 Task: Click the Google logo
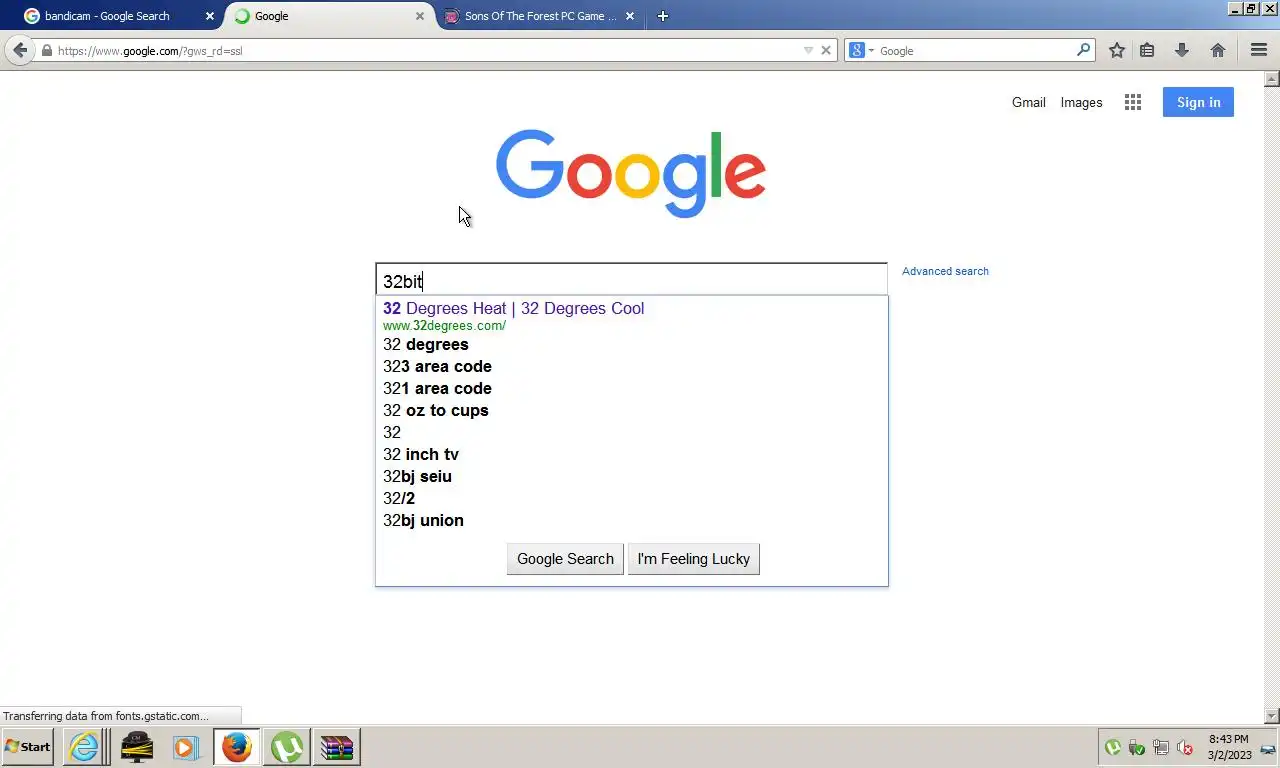(631, 173)
